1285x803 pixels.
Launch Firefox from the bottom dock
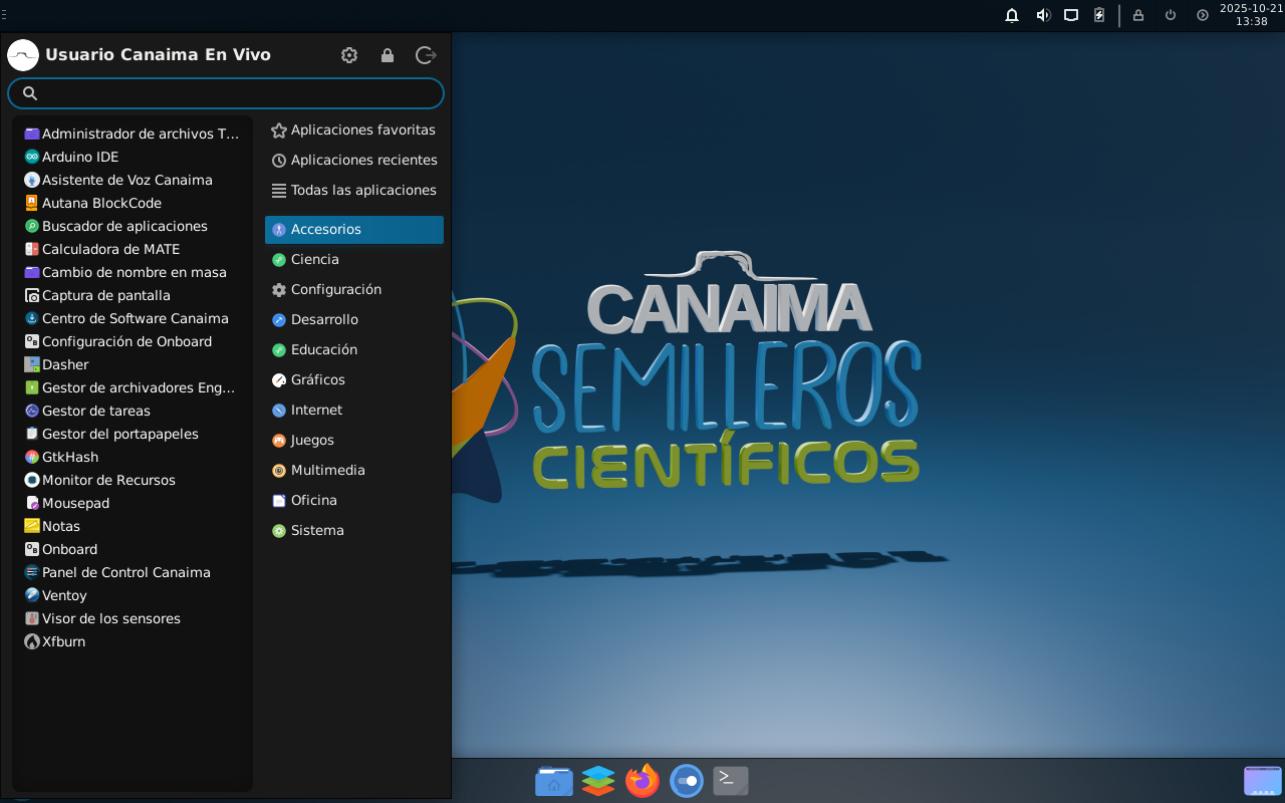(642, 780)
